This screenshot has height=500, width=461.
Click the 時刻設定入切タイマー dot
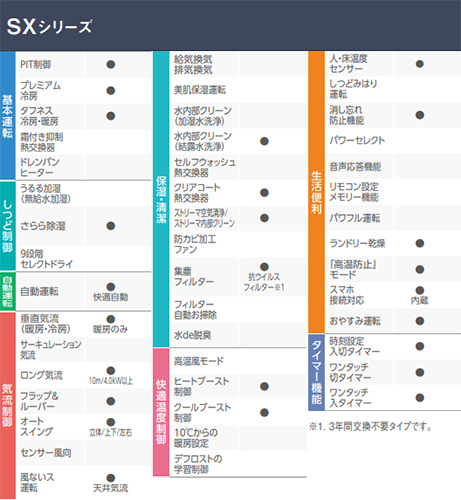(420, 346)
